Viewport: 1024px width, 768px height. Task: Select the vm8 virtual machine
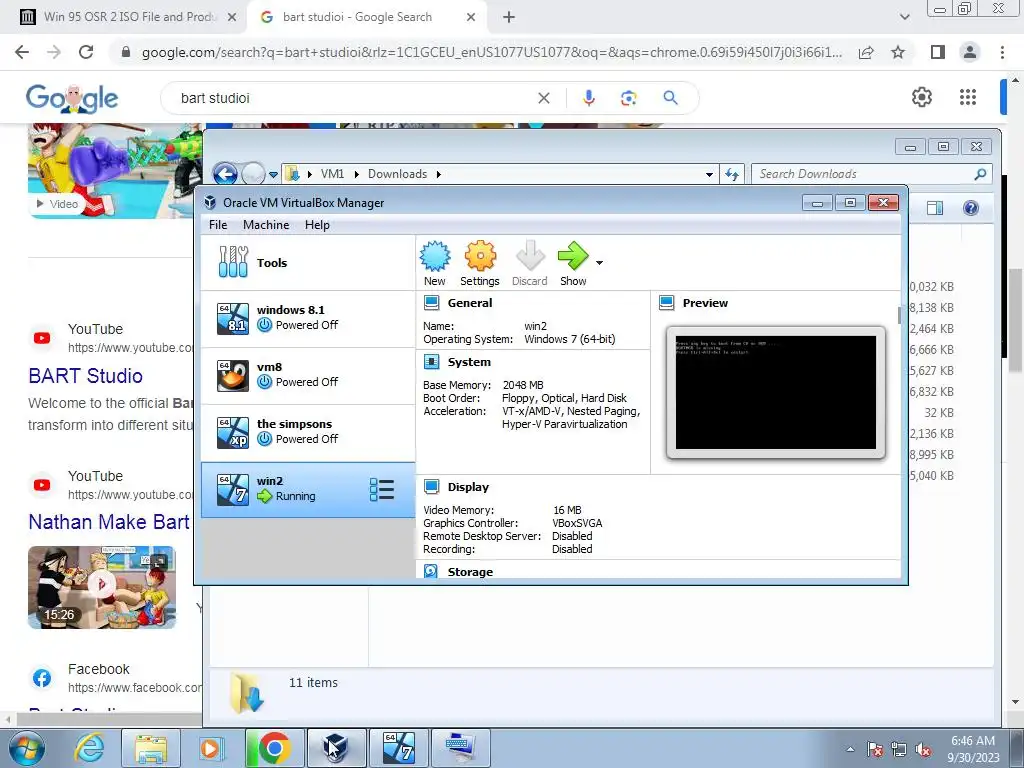308,376
